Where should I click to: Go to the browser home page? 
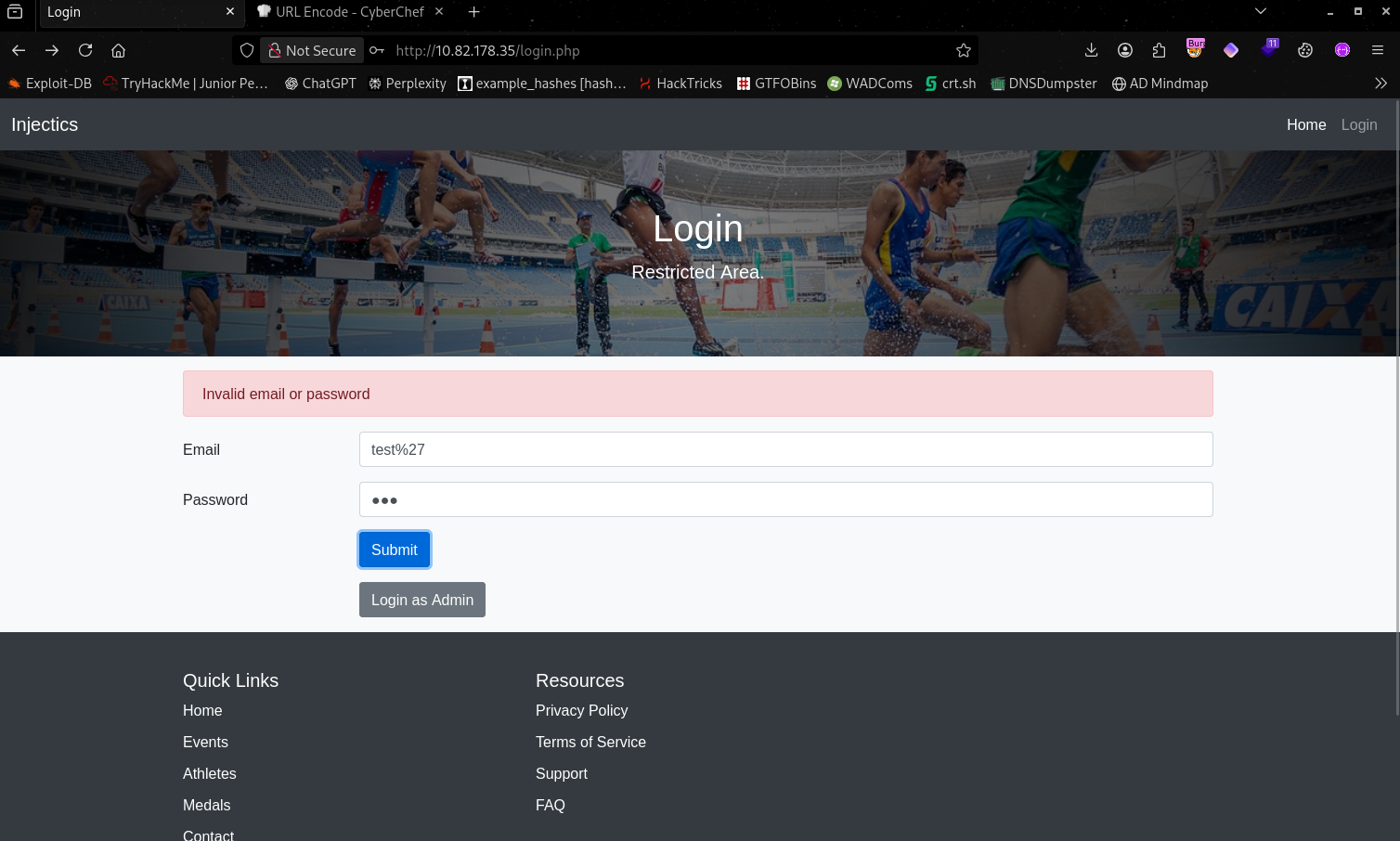coord(118,50)
